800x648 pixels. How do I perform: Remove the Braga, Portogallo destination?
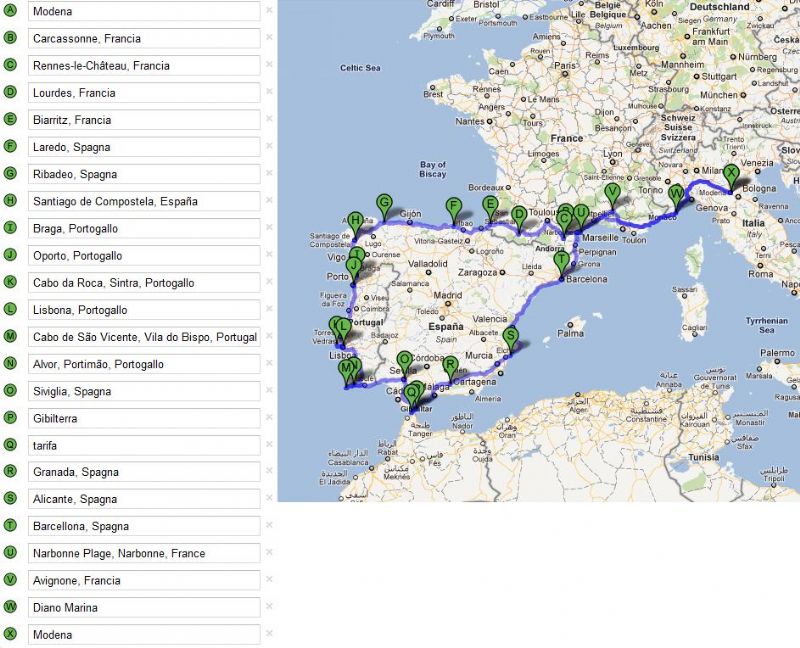click(x=269, y=228)
